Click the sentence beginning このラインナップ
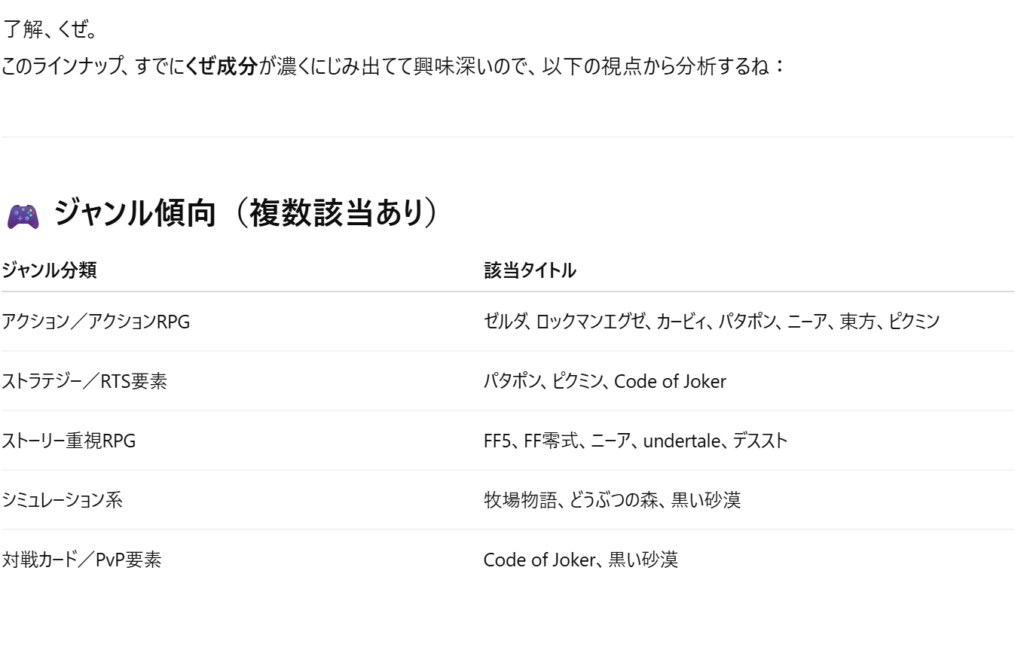1024x659 pixels. coord(392,66)
